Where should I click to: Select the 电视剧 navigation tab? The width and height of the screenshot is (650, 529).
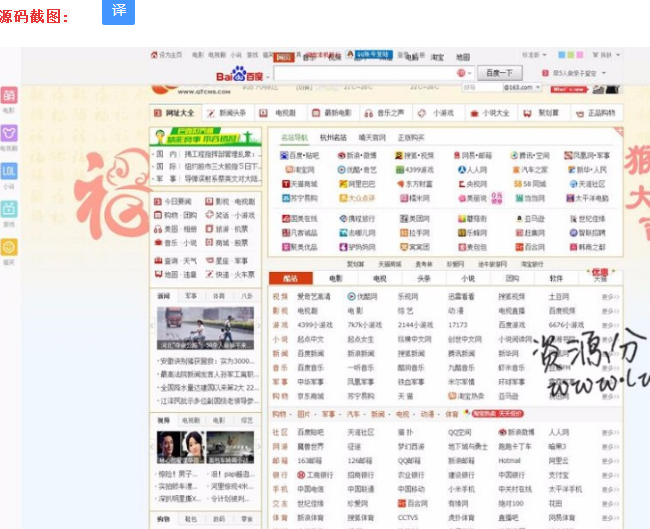pos(279,113)
